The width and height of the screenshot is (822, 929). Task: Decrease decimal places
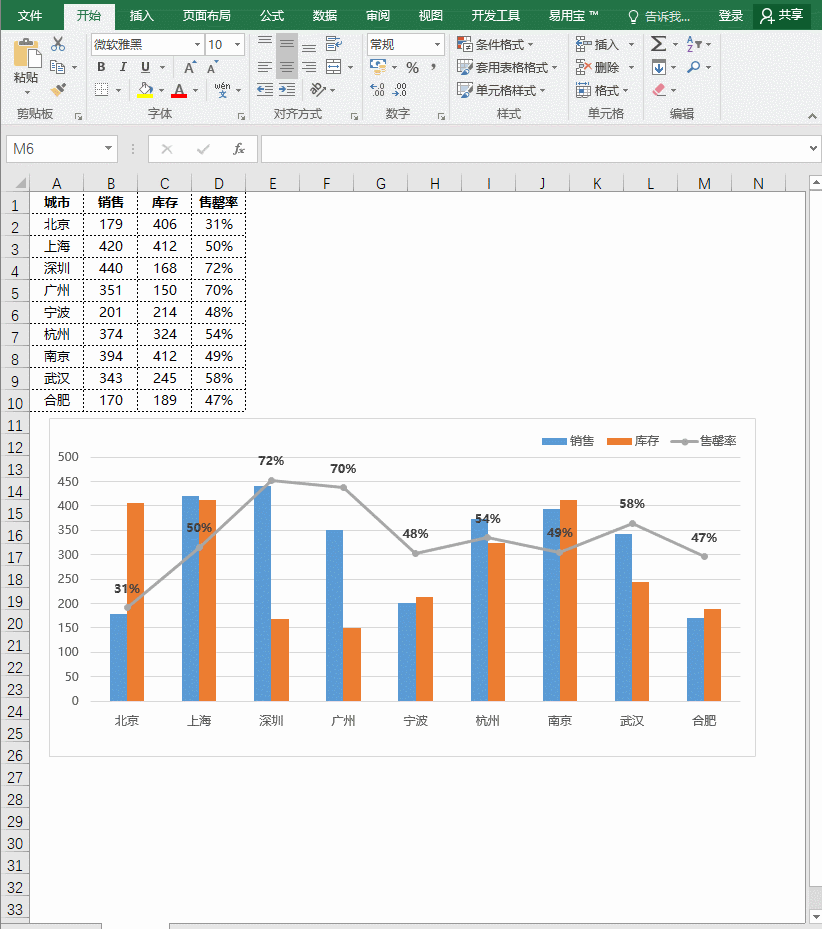point(400,89)
